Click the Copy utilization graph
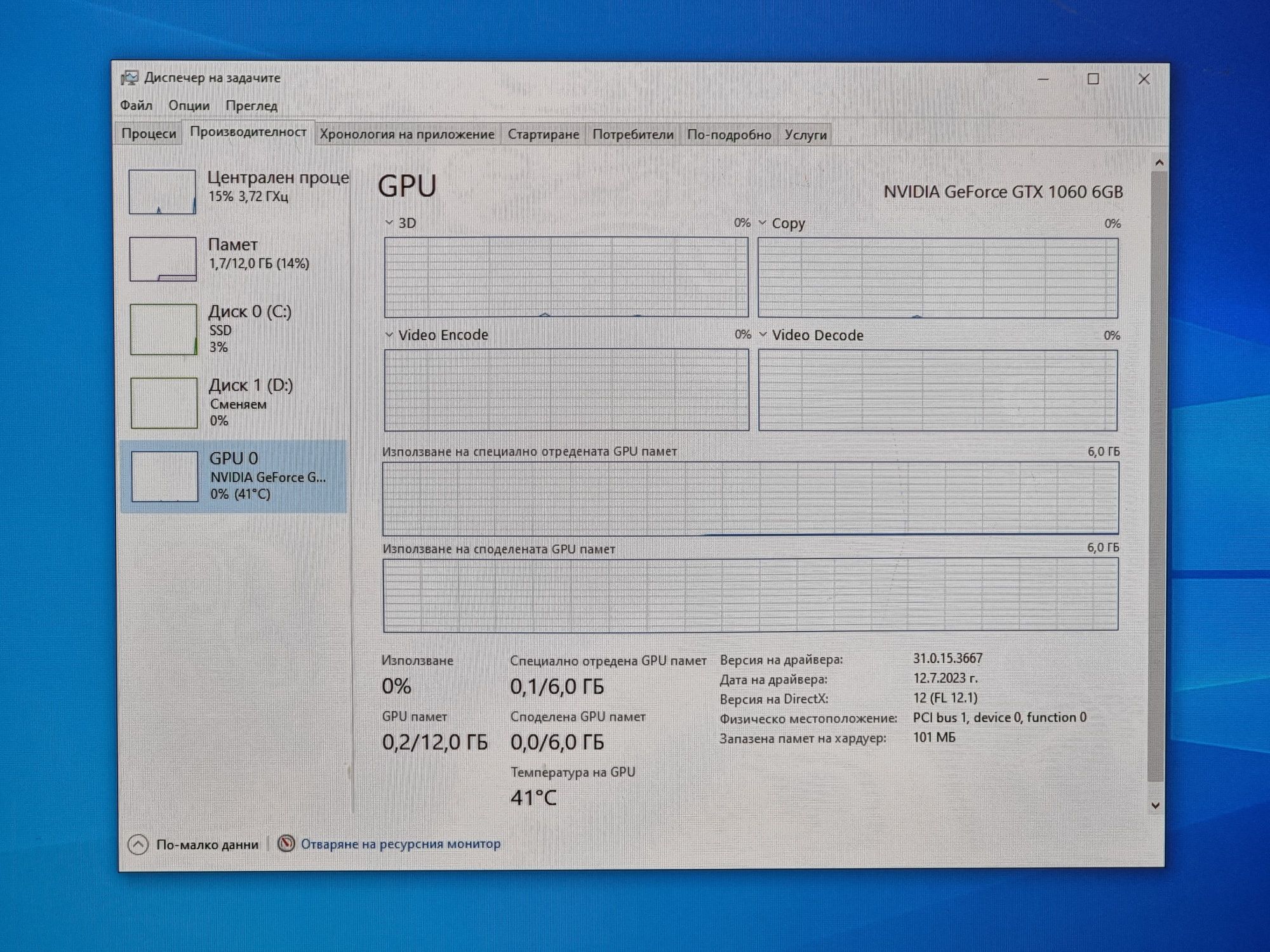 click(938, 278)
